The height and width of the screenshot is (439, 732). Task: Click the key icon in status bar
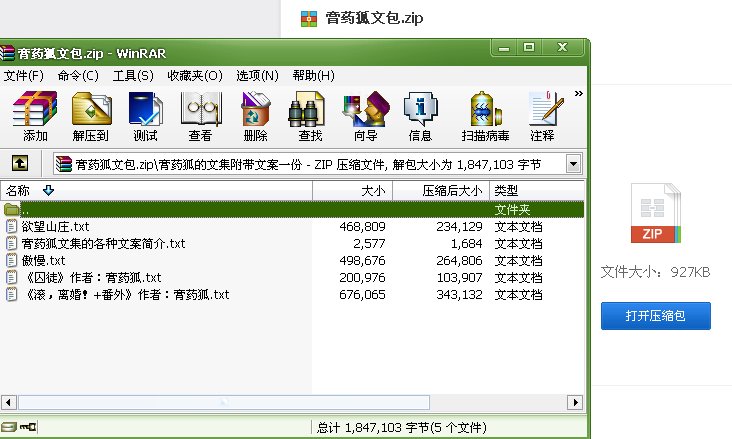[28, 427]
